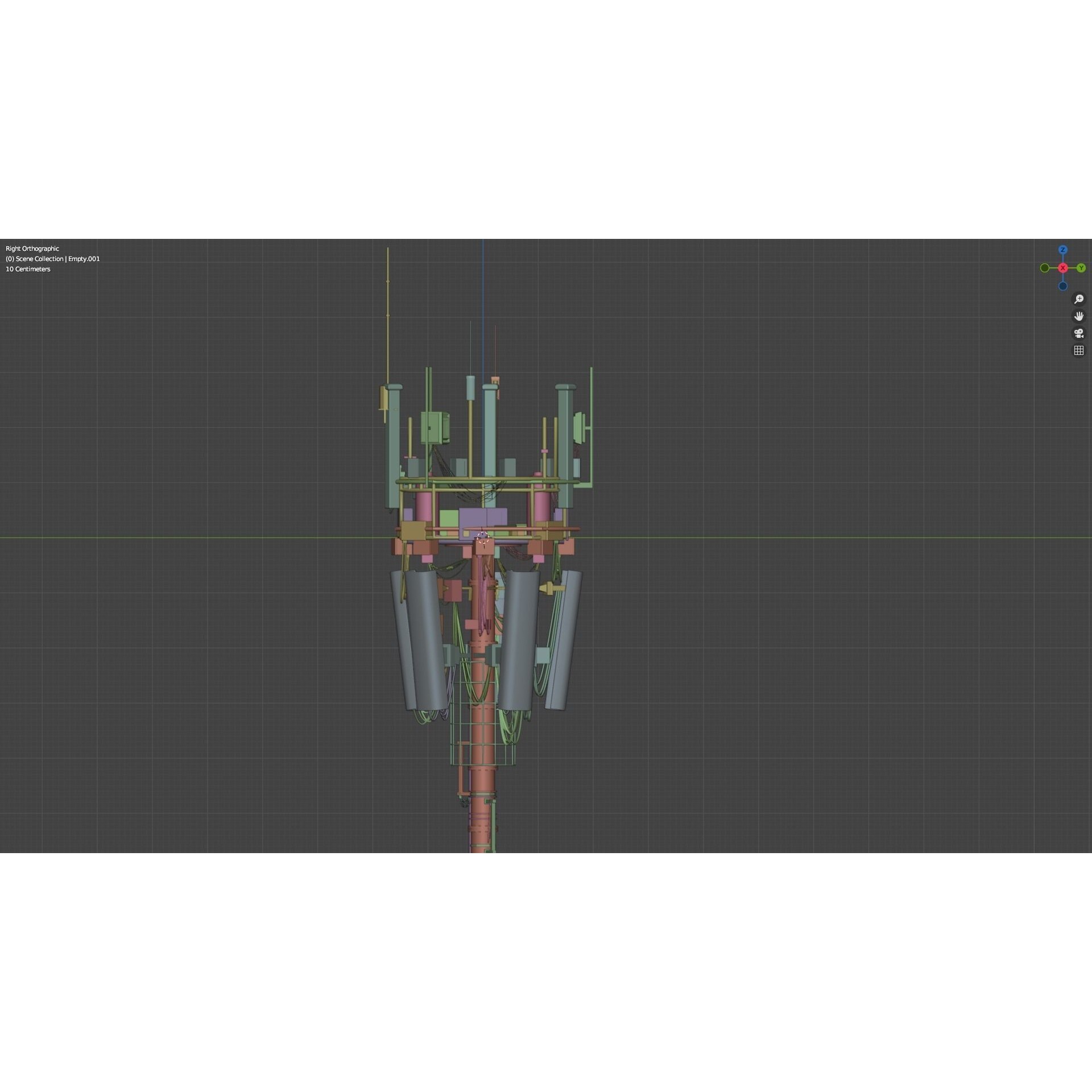Toggle camera perspective using the camera button

(1079, 333)
